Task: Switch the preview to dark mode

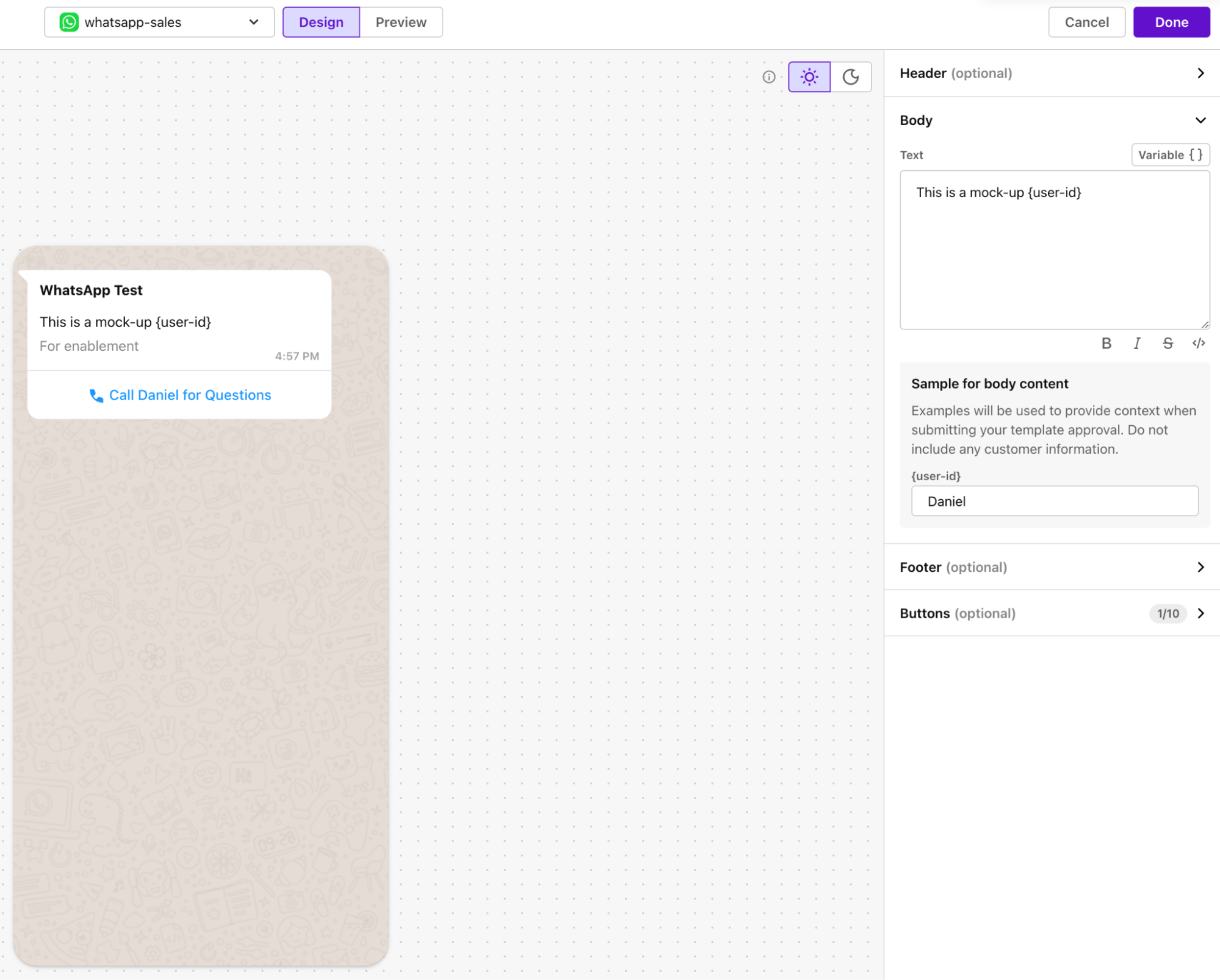Action: pos(851,77)
